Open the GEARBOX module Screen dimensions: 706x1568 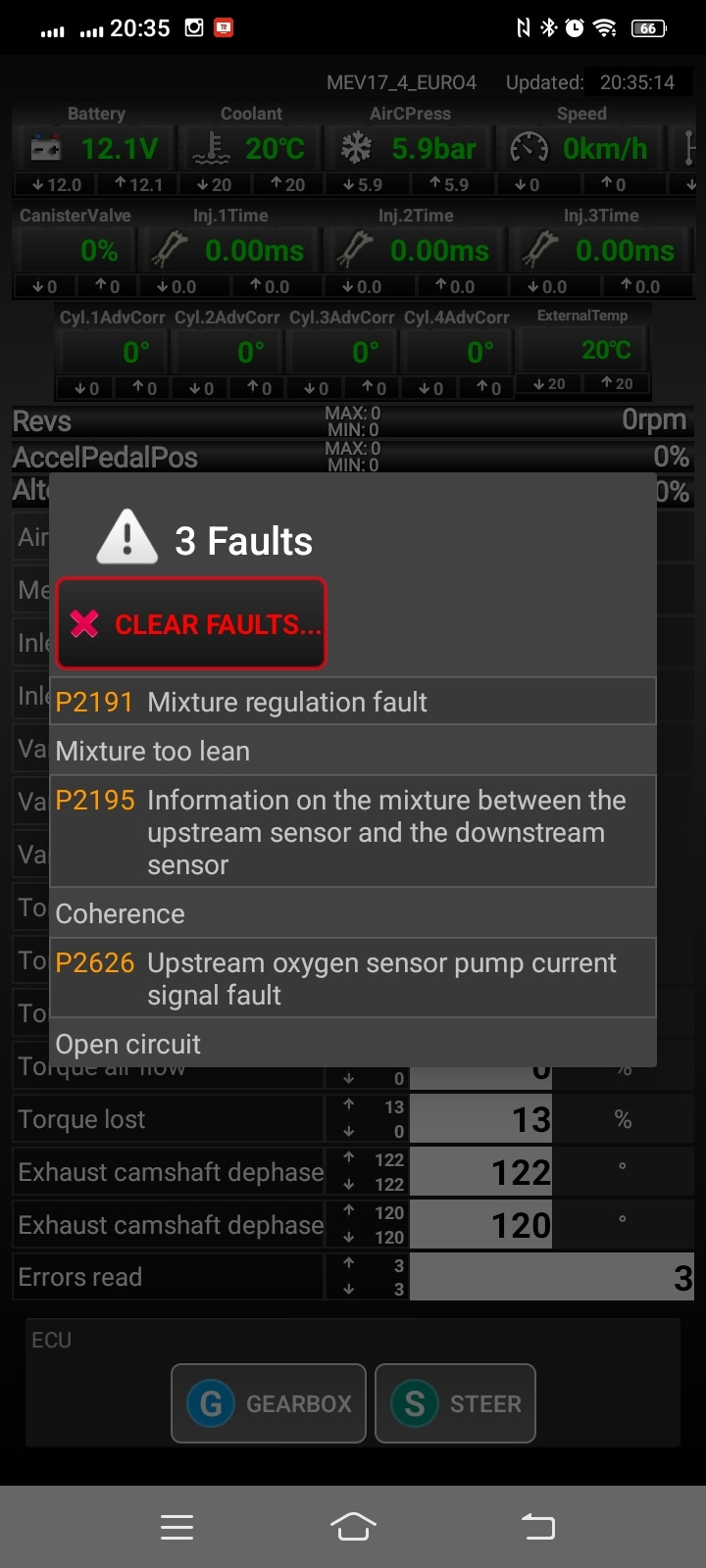[x=269, y=1403]
